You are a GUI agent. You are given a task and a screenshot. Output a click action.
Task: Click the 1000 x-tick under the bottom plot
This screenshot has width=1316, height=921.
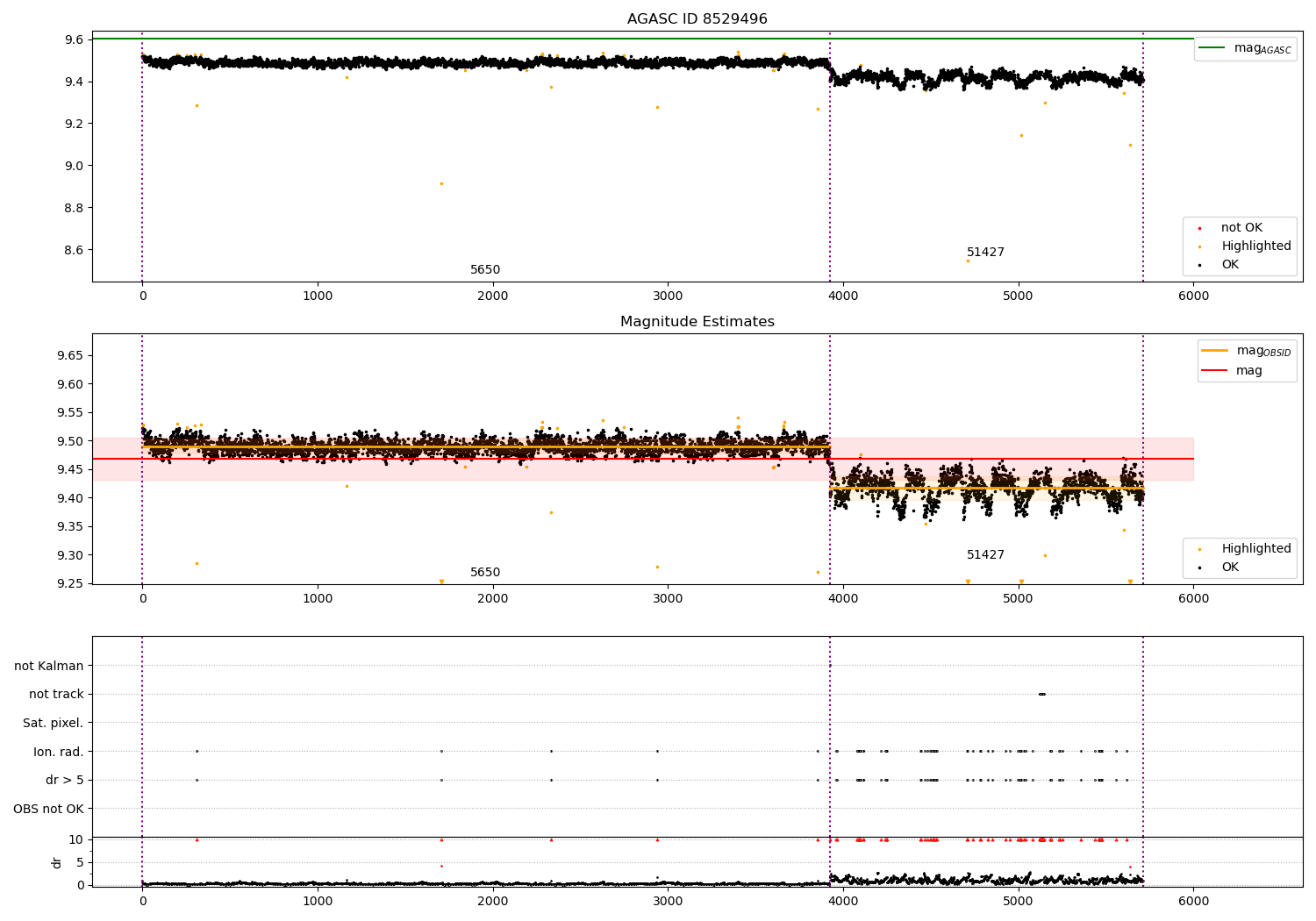(318, 902)
